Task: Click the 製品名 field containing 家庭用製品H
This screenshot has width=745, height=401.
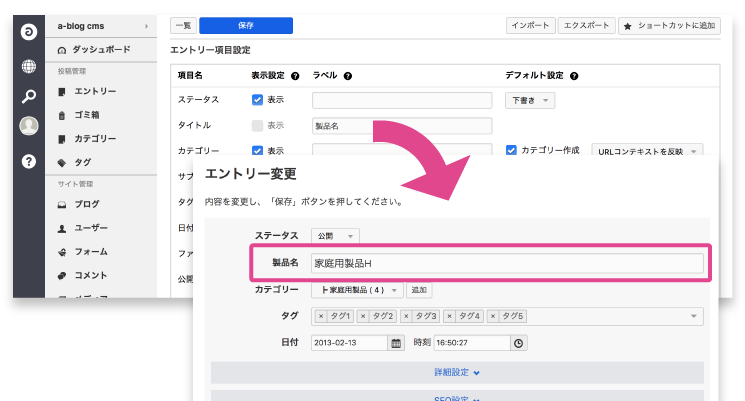Action: pyautogui.click(x=506, y=265)
